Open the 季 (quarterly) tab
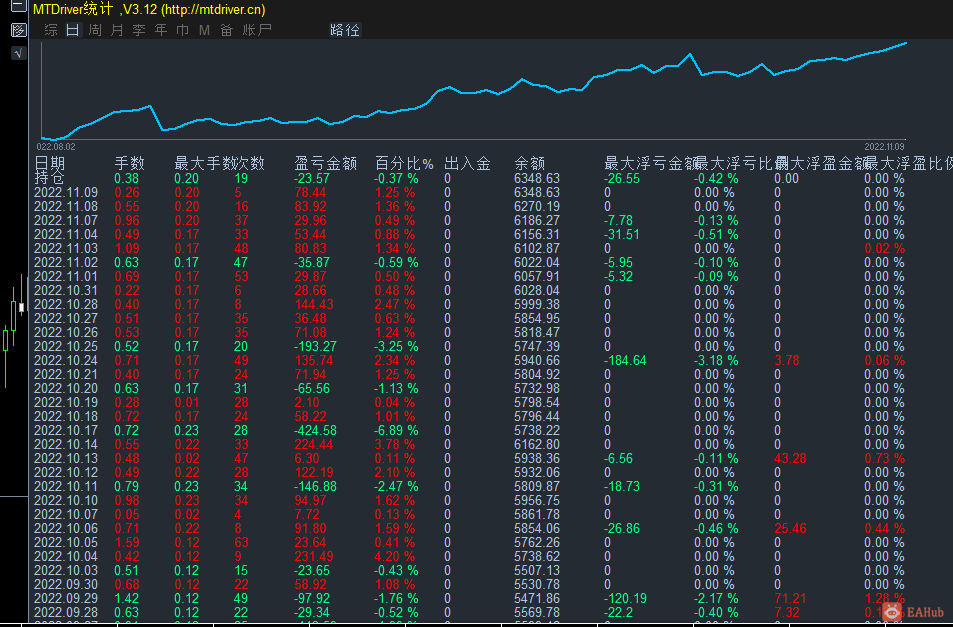953x627 pixels. click(138, 30)
